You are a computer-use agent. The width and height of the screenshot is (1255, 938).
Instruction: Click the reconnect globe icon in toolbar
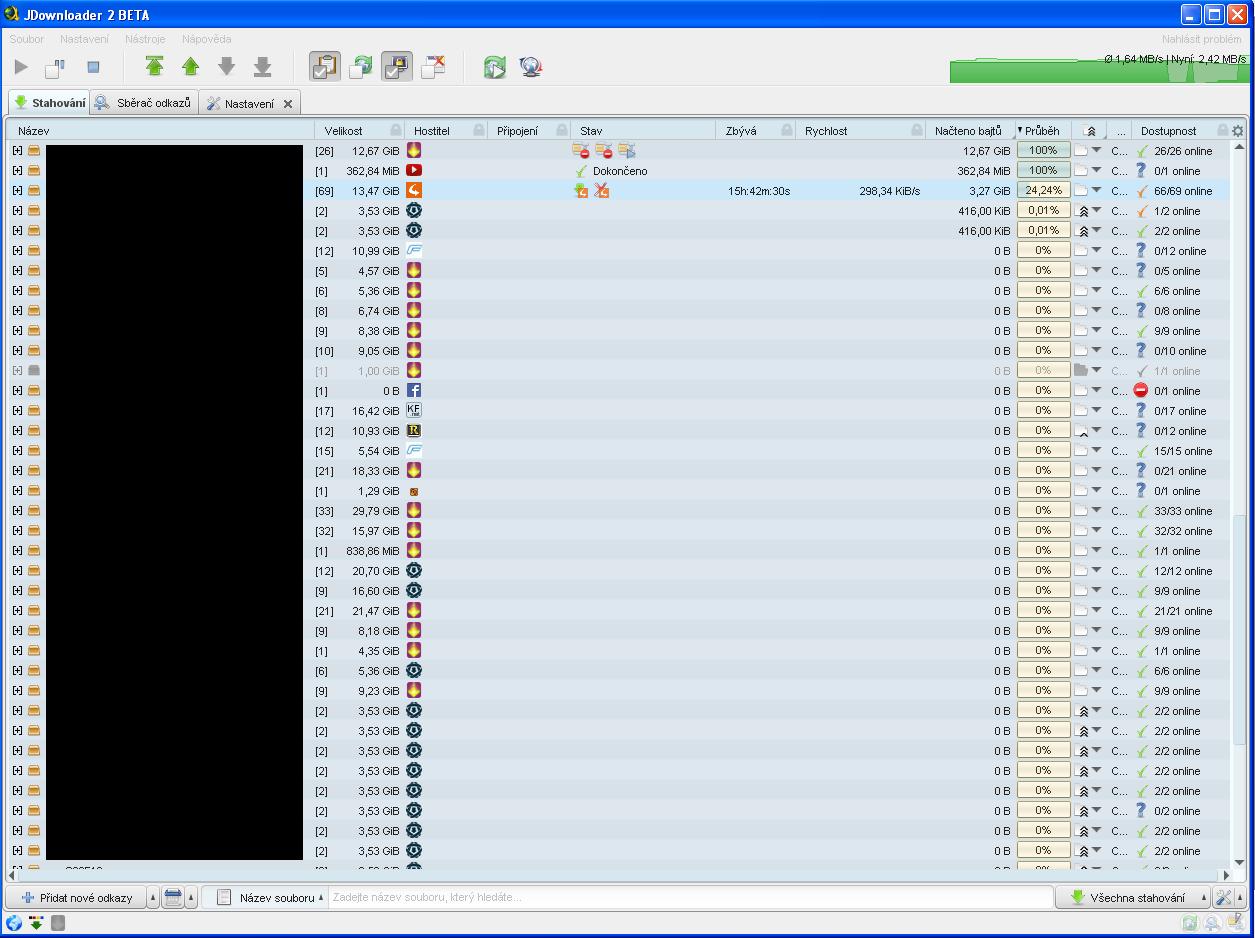pyautogui.click(x=530, y=67)
